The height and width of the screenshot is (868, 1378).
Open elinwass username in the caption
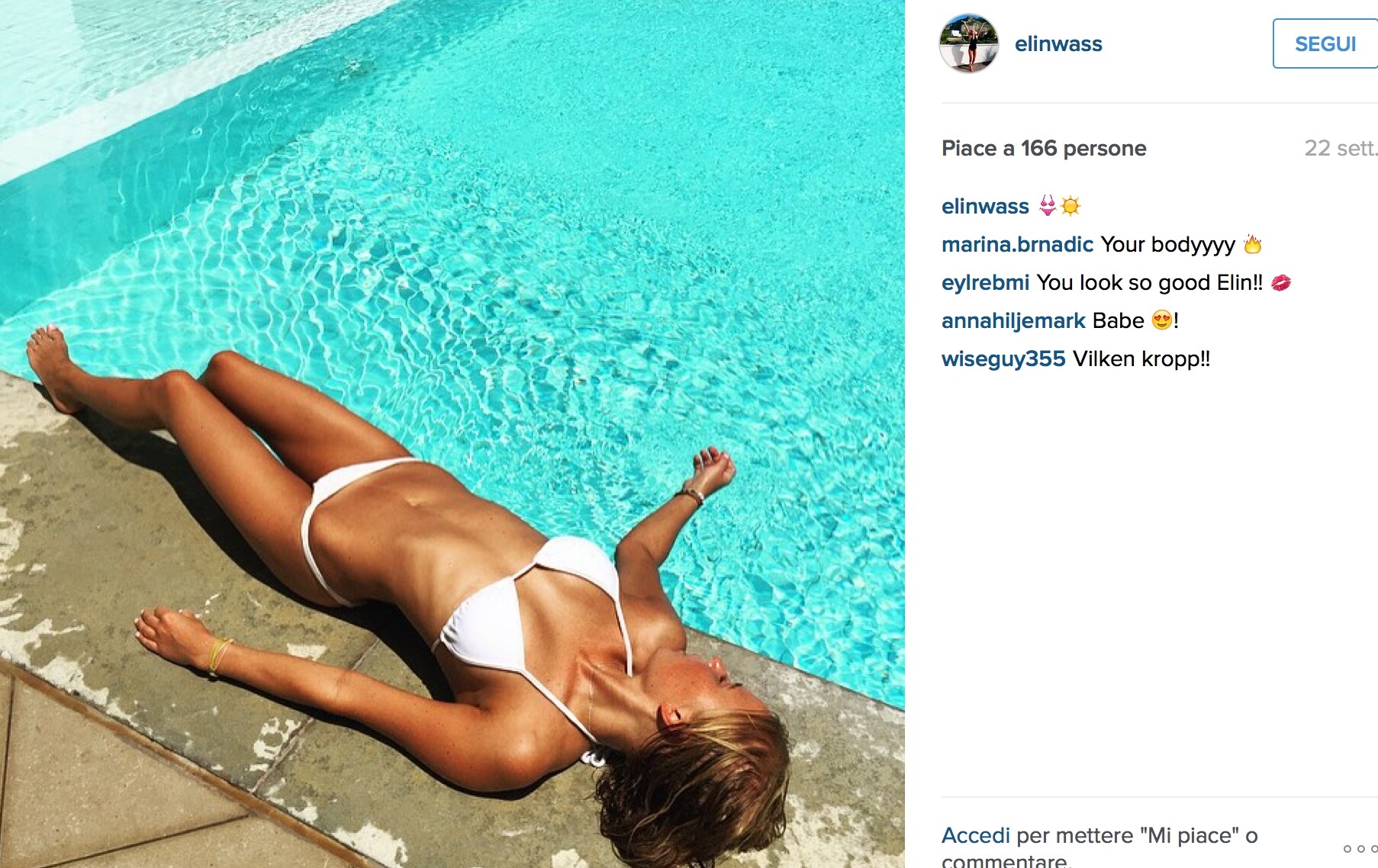pyautogui.click(x=985, y=206)
